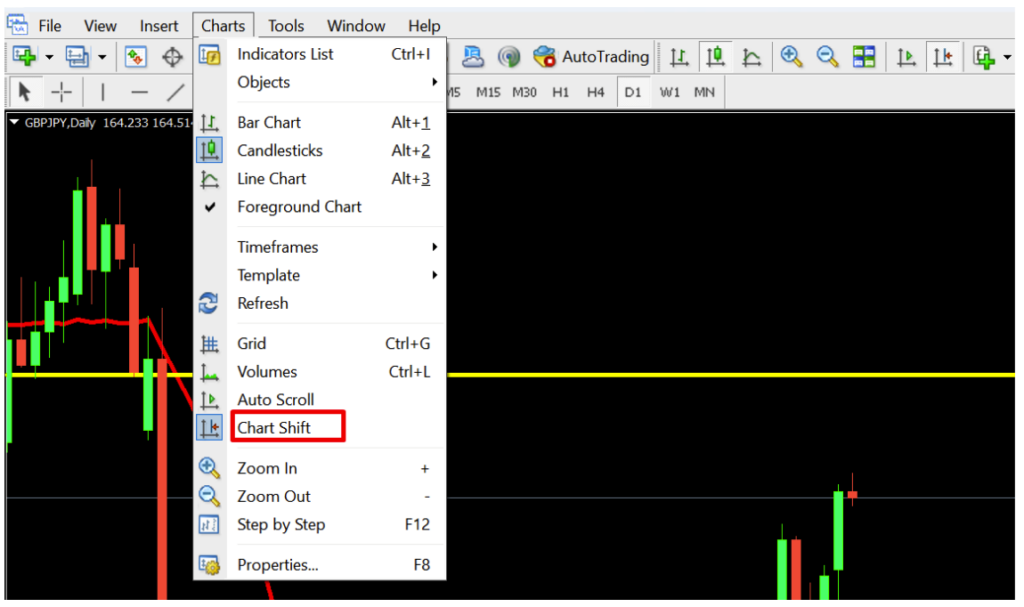This screenshot has width=1024, height=607.
Task: Switch to M30 timeframe
Action: click(524, 92)
